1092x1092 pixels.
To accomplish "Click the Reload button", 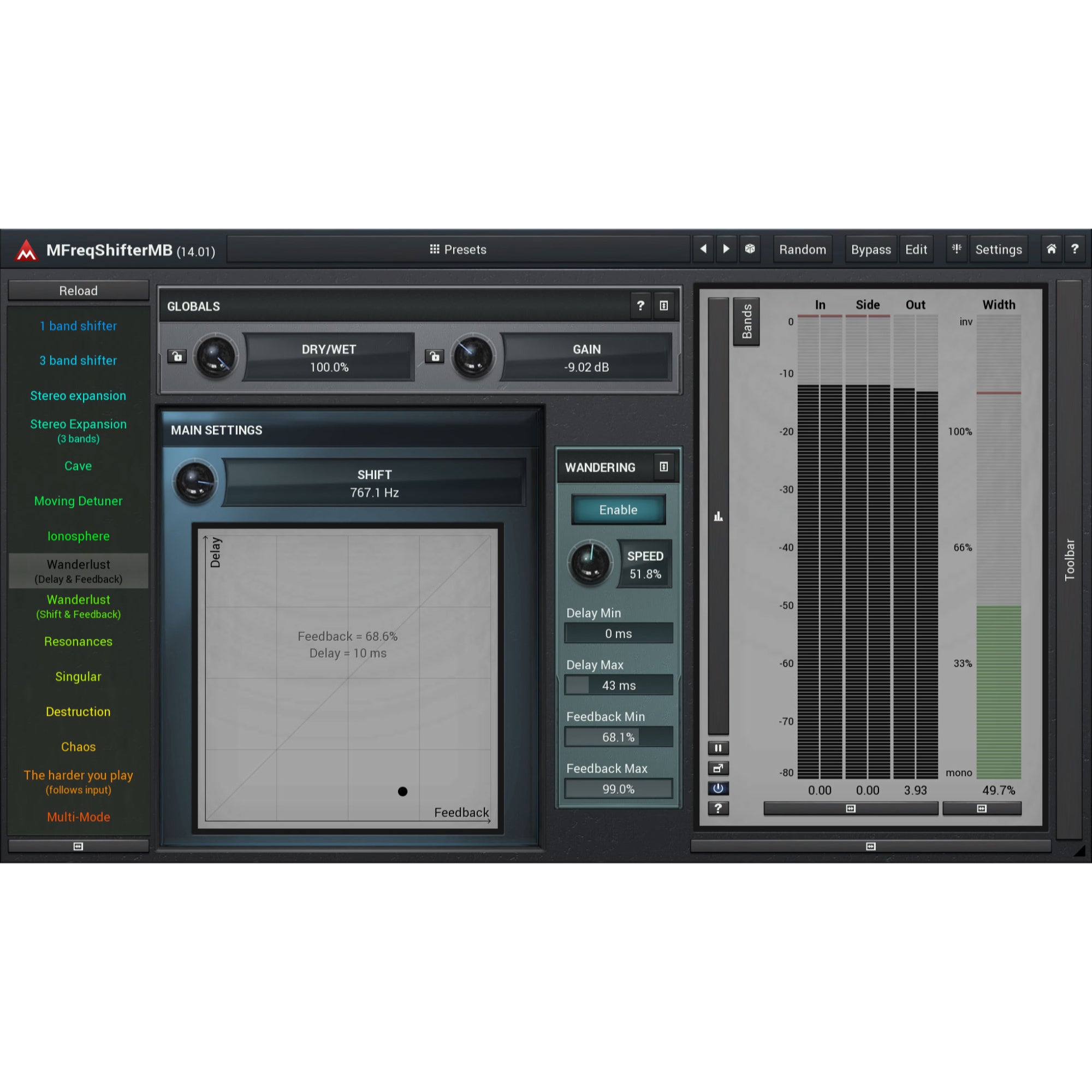I will [x=79, y=290].
